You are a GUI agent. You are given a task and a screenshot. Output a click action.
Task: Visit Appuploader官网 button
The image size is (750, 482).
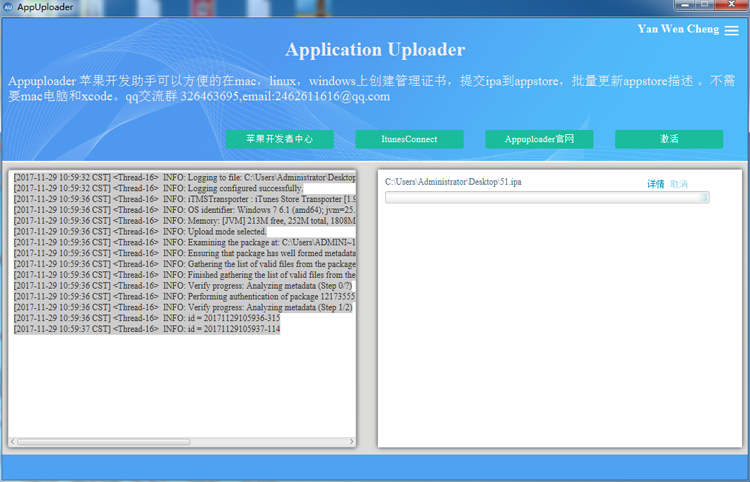(x=539, y=139)
